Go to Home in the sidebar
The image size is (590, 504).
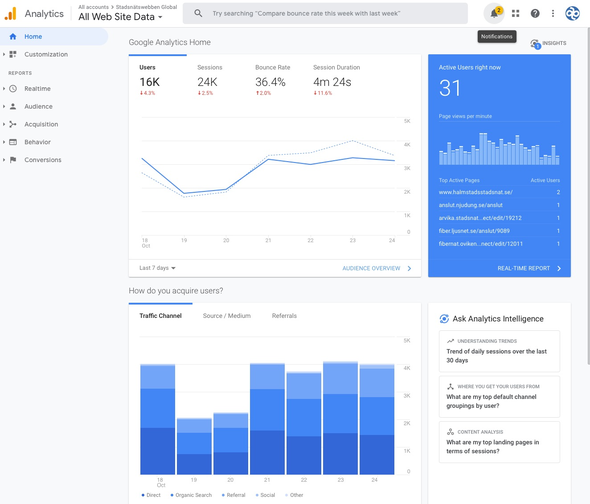coord(54,37)
